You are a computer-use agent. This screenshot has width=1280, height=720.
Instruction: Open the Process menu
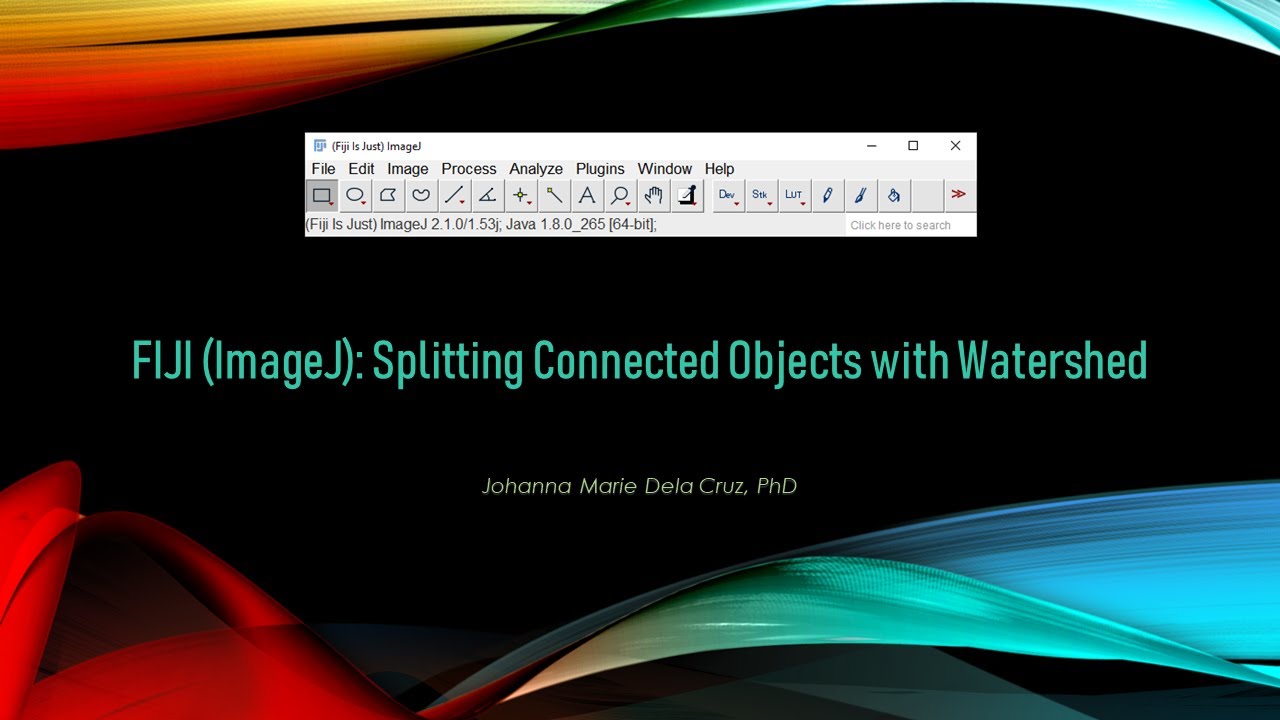[x=469, y=169]
